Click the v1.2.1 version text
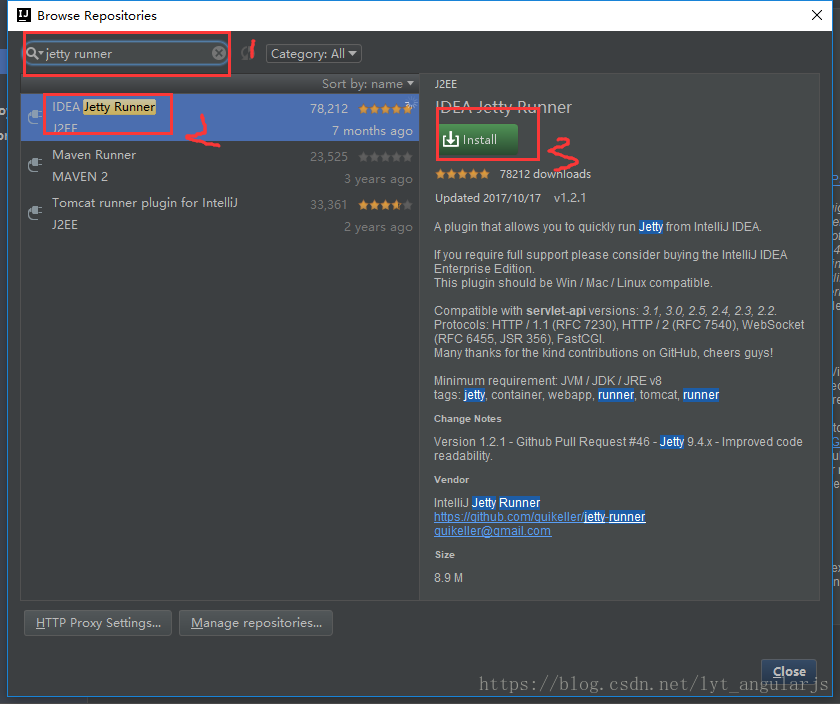The height and width of the screenshot is (704, 840). pyautogui.click(x=570, y=198)
